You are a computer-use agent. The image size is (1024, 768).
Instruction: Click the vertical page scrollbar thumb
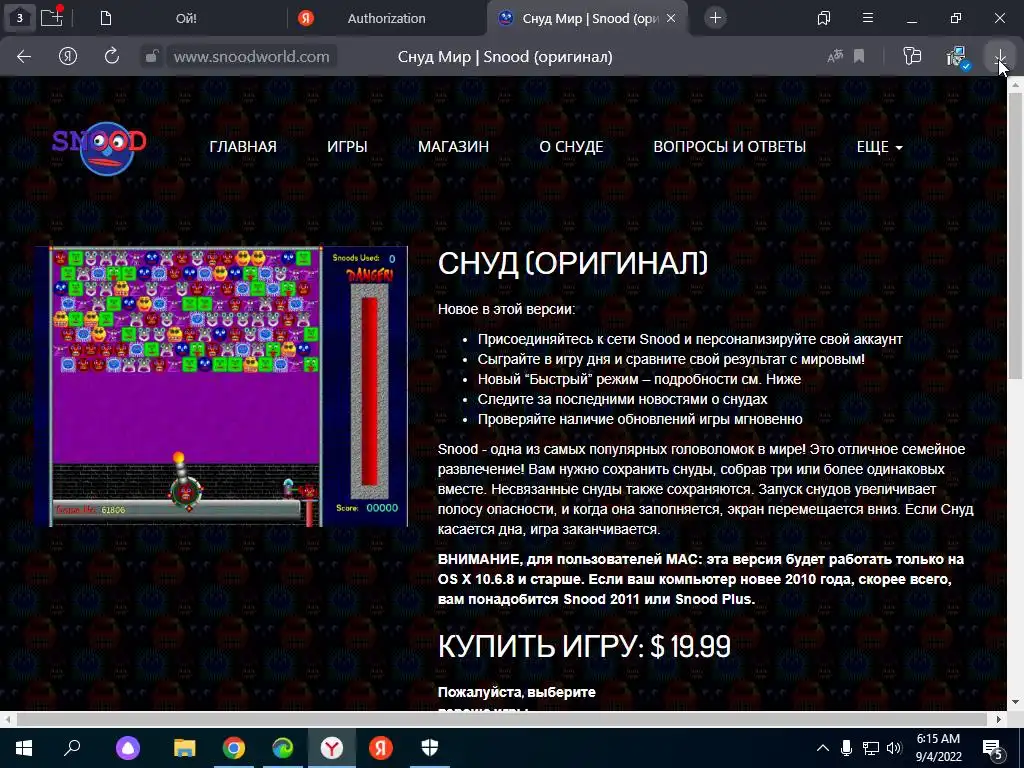click(x=1015, y=235)
